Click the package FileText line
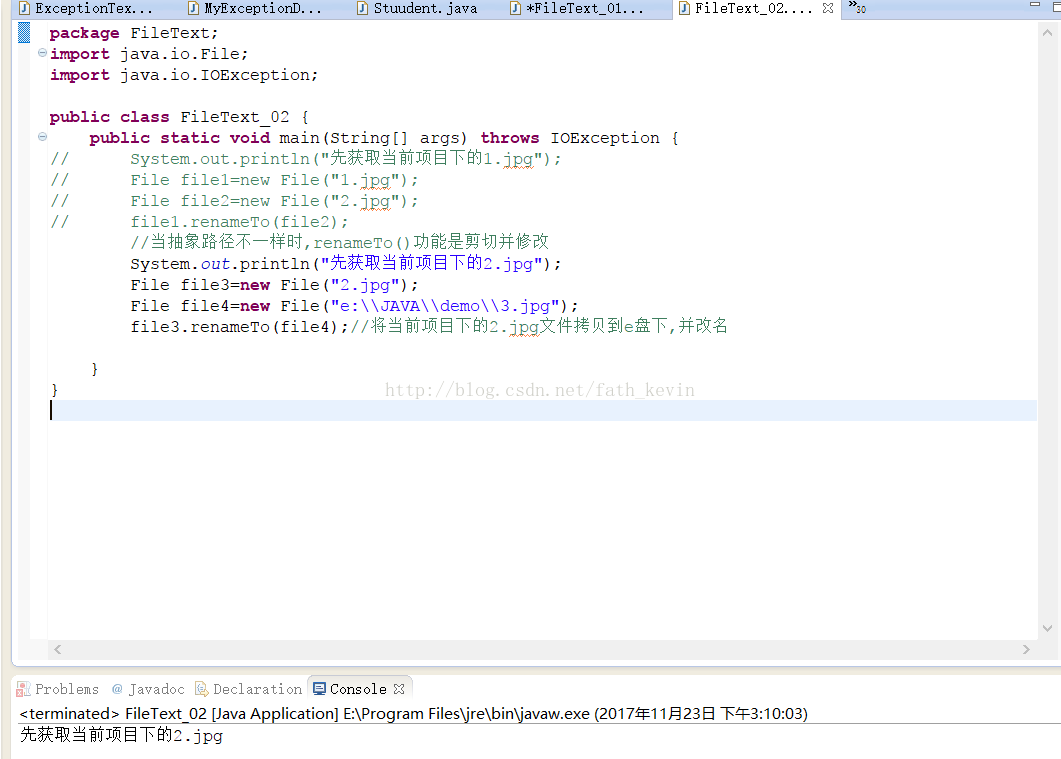 134,32
